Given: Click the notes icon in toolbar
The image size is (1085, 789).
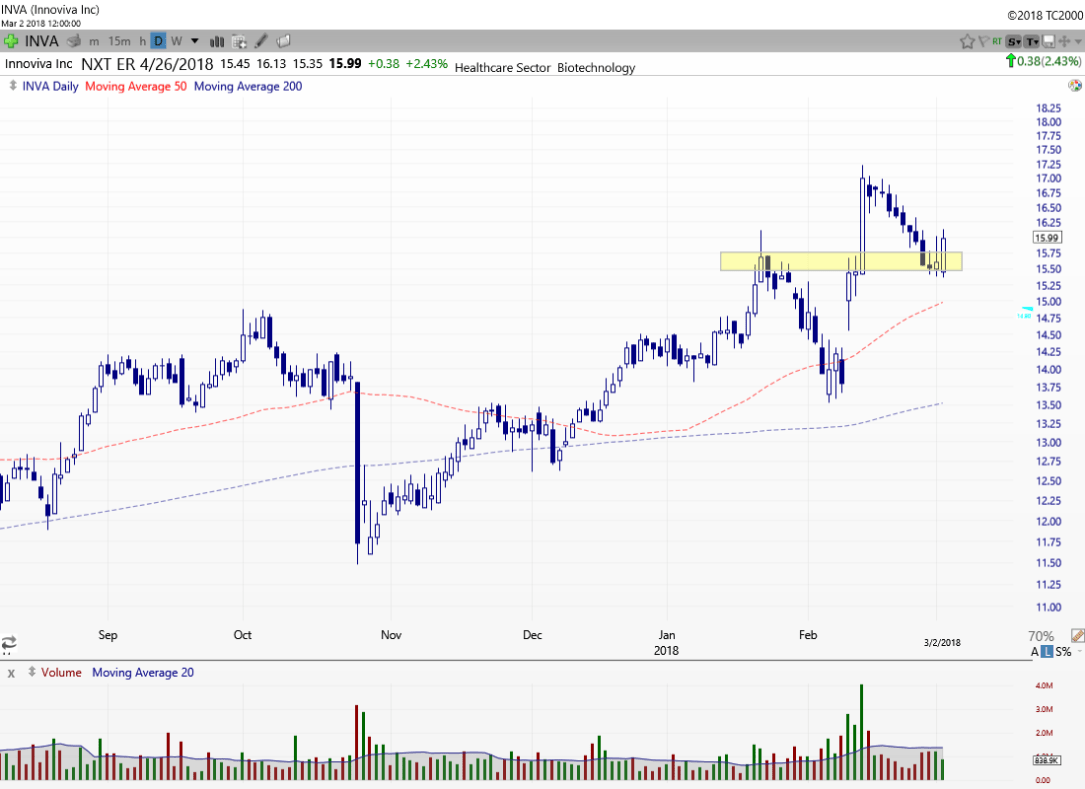Looking at the screenshot, I should click(283, 41).
